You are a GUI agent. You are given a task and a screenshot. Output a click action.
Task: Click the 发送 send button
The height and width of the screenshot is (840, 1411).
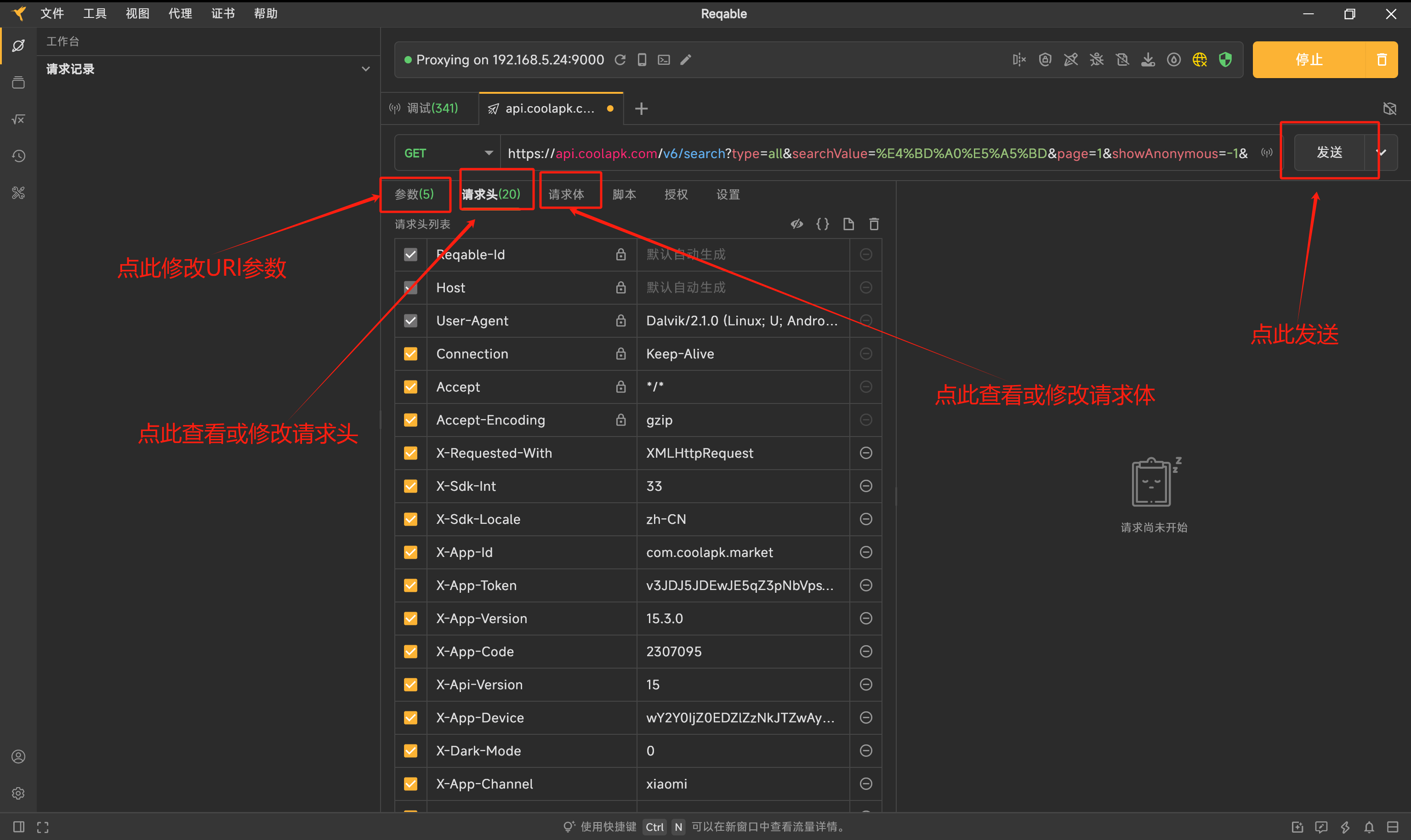(x=1330, y=152)
